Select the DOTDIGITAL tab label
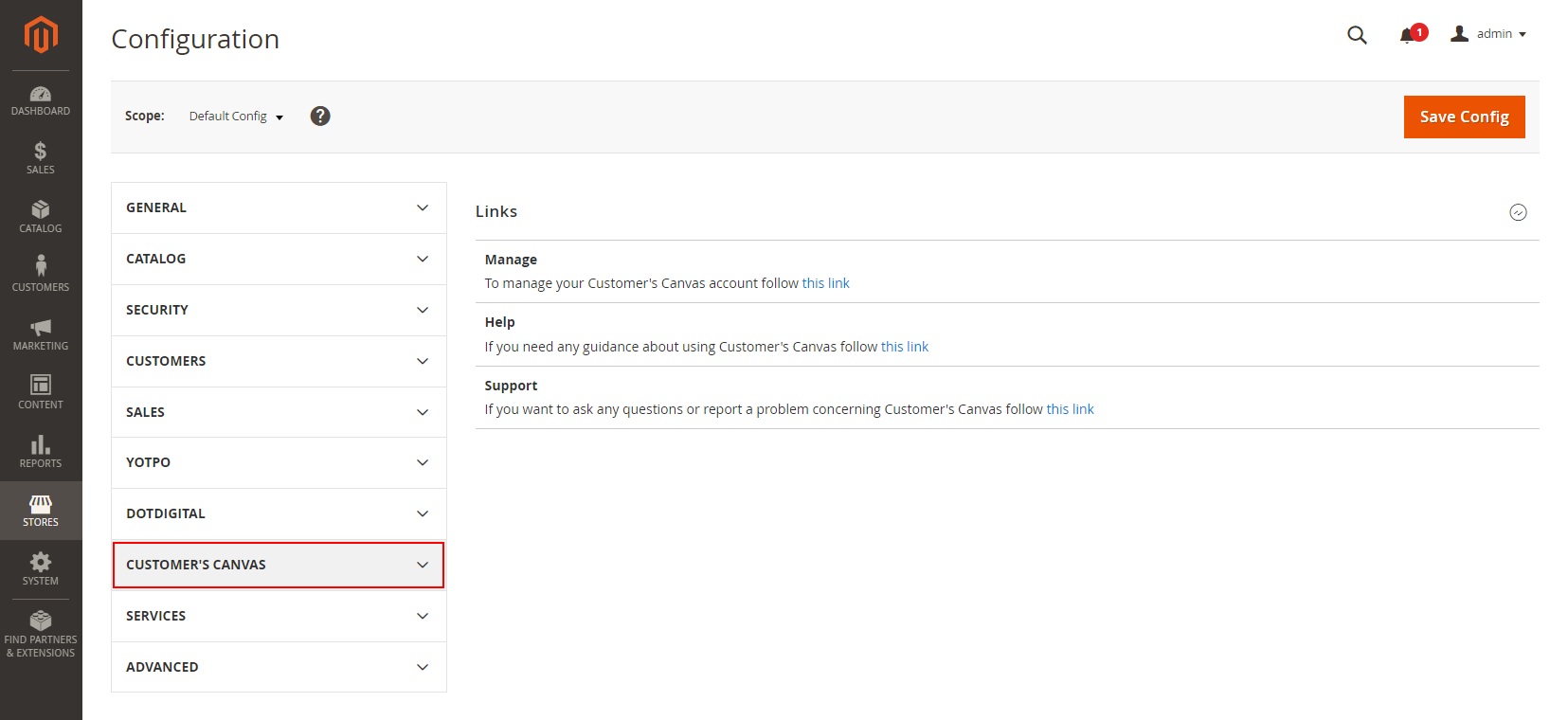The image size is (1568, 720). (166, 513)
